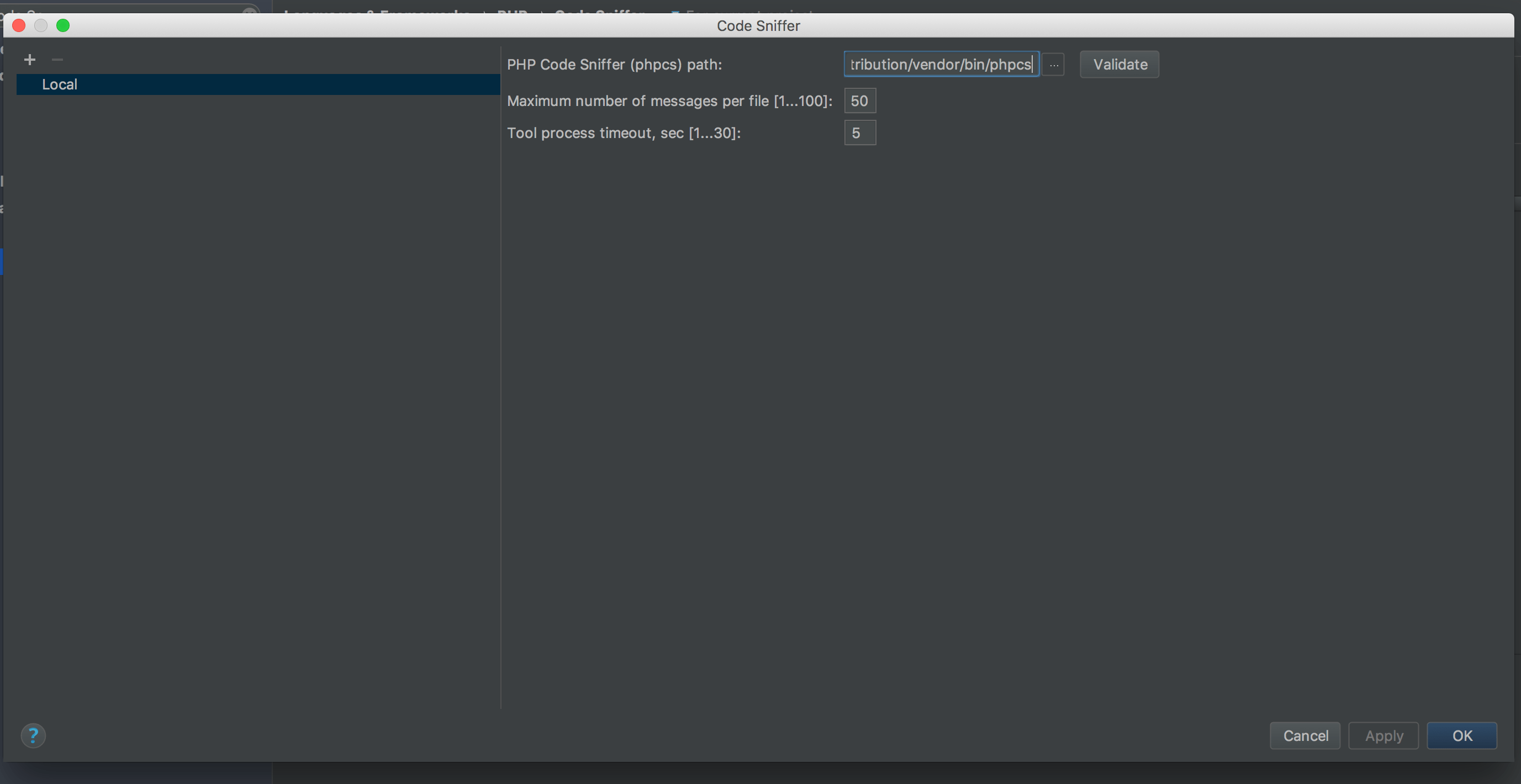Click the OK button

pos(1462,735)
